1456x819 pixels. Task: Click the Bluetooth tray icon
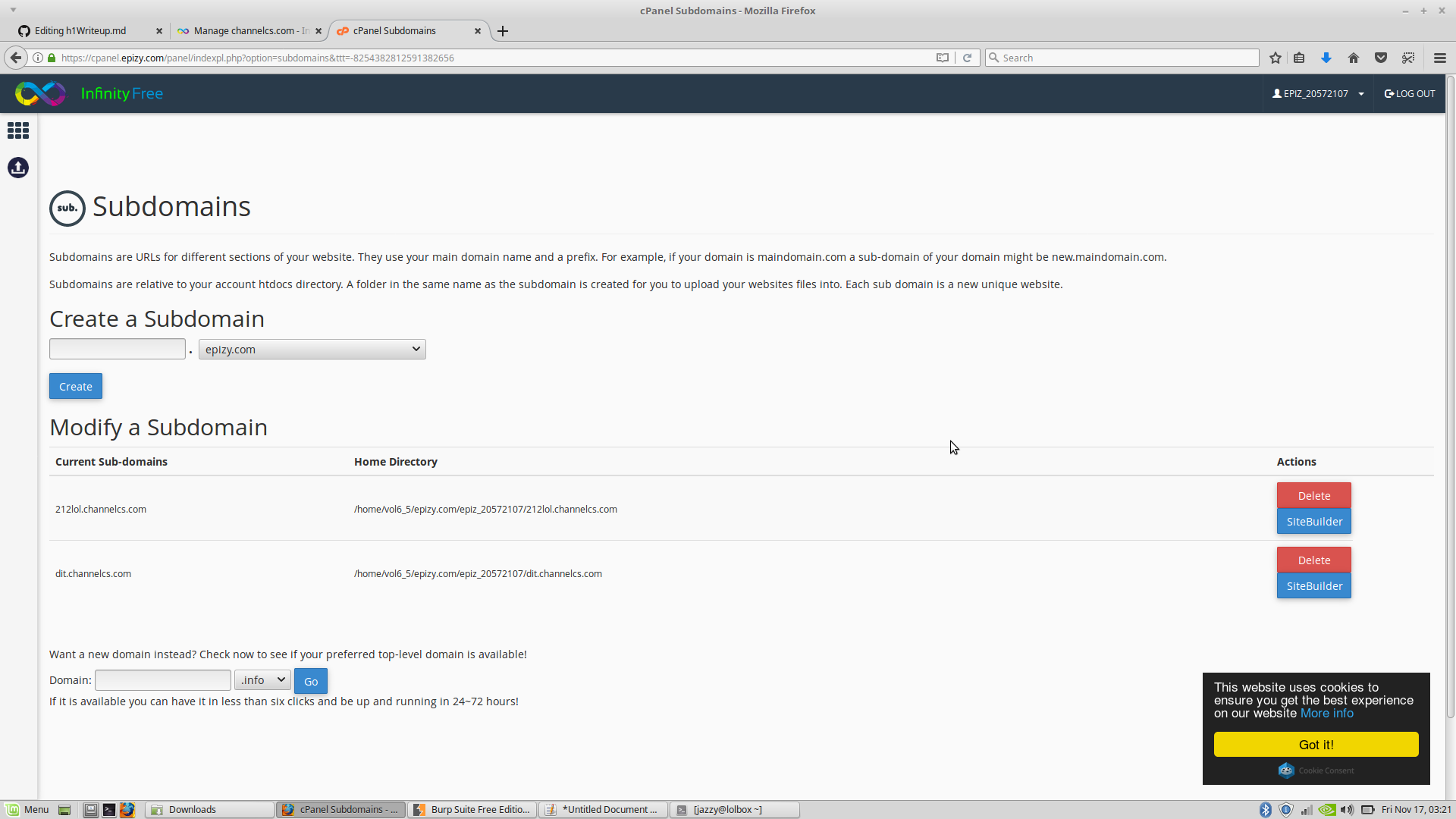(x=1266, y=810)
